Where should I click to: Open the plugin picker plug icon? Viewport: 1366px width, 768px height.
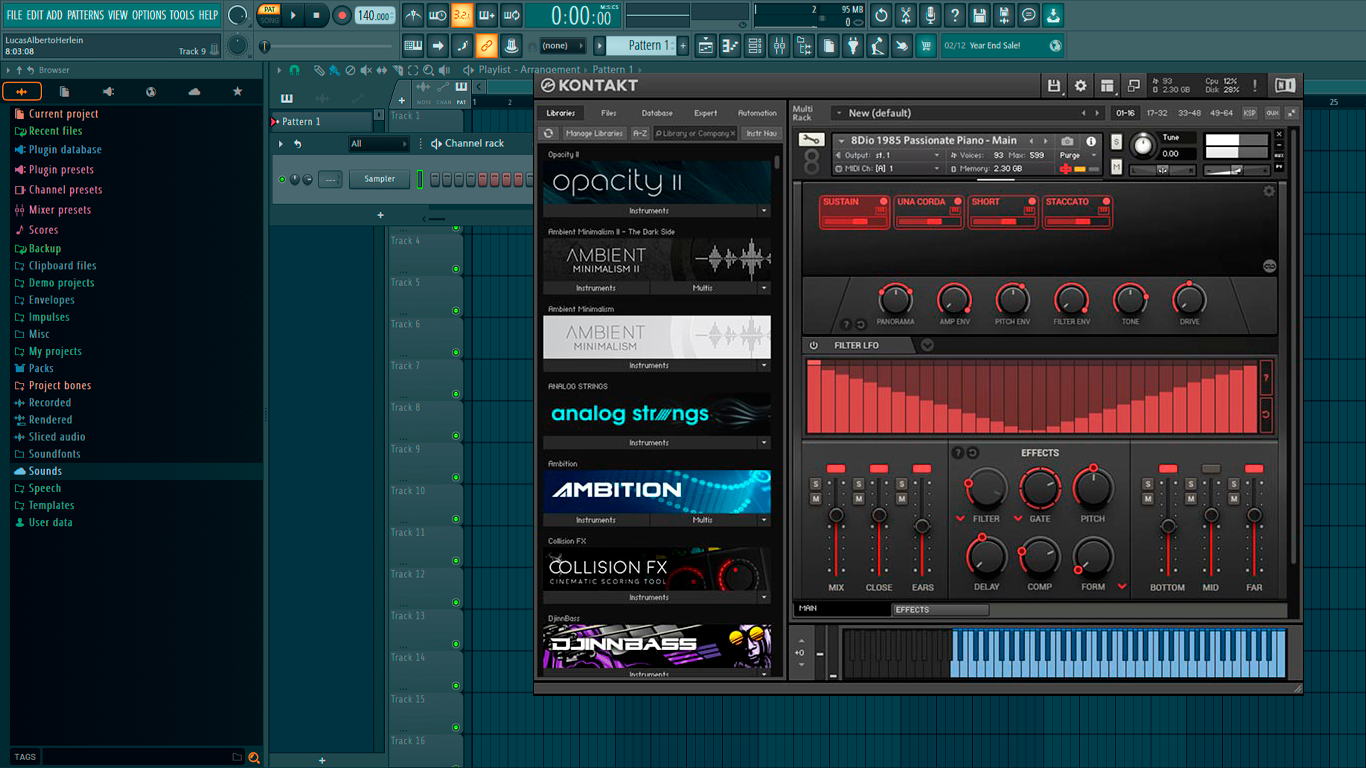[x=853, y=46]
